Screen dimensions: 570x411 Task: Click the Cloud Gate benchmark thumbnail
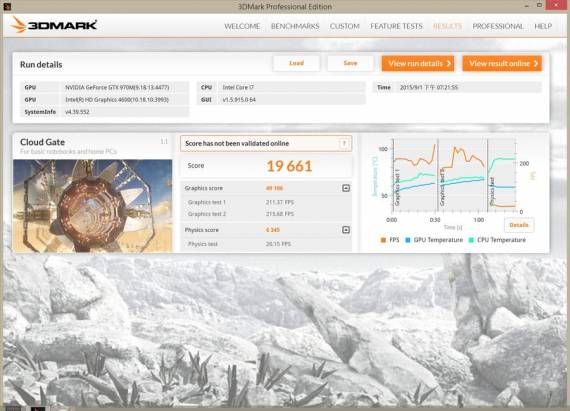(x=92, y=206)
